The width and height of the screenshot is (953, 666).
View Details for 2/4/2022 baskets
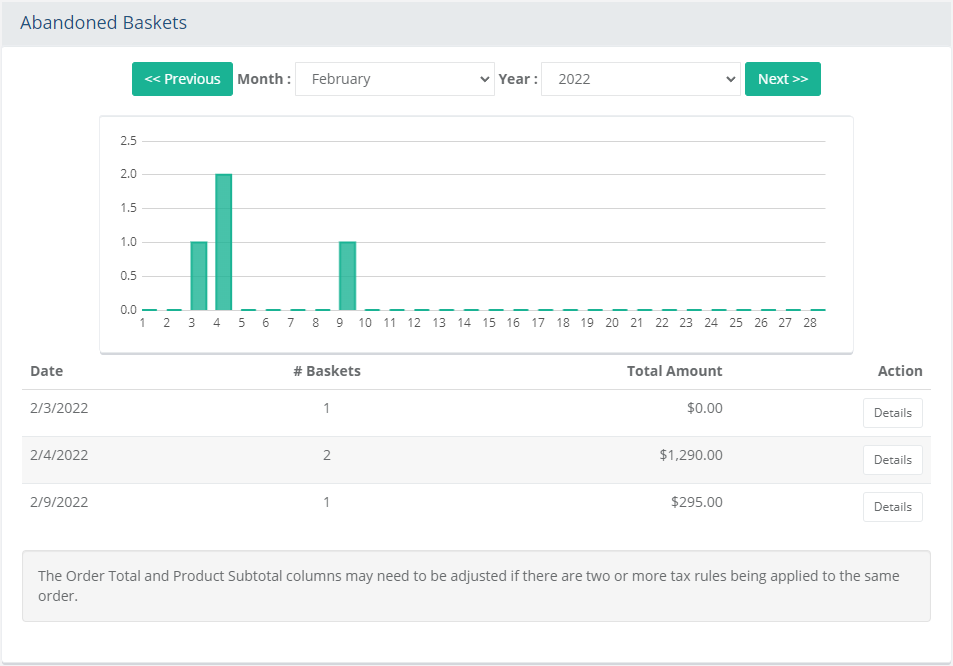[x=892, y=460]
